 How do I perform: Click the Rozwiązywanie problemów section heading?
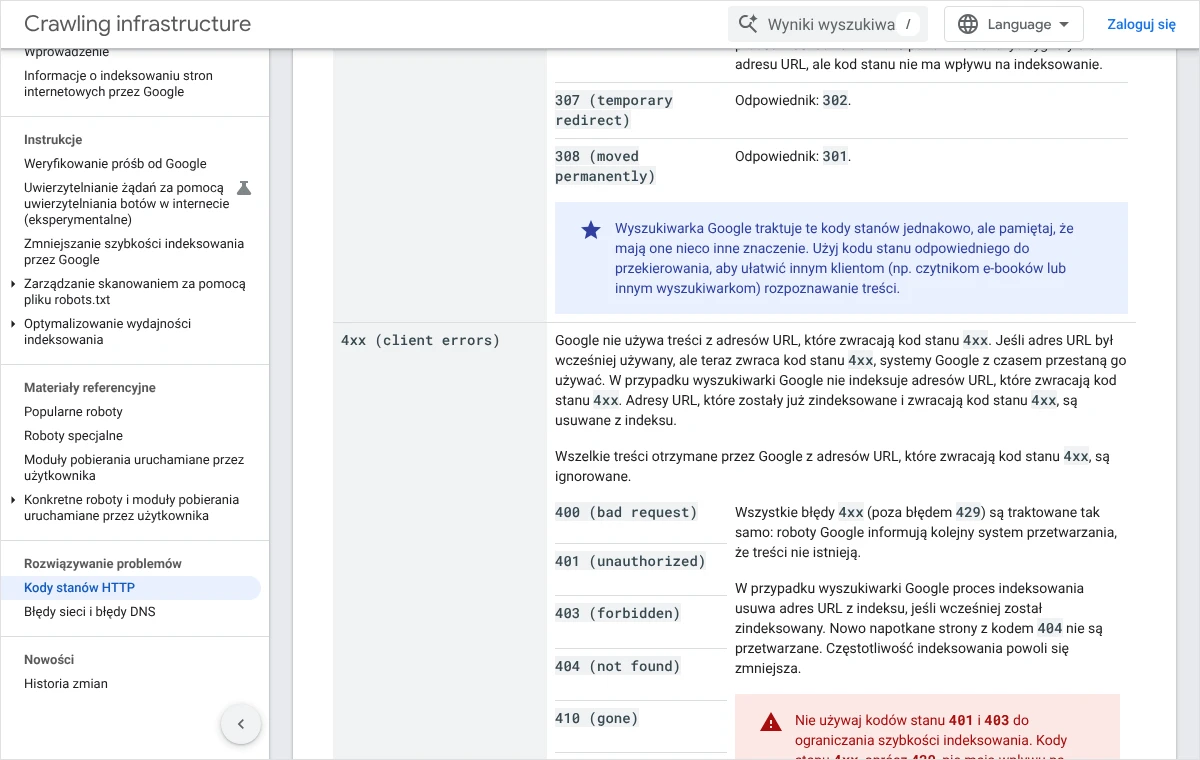click(x=103, y=564)
